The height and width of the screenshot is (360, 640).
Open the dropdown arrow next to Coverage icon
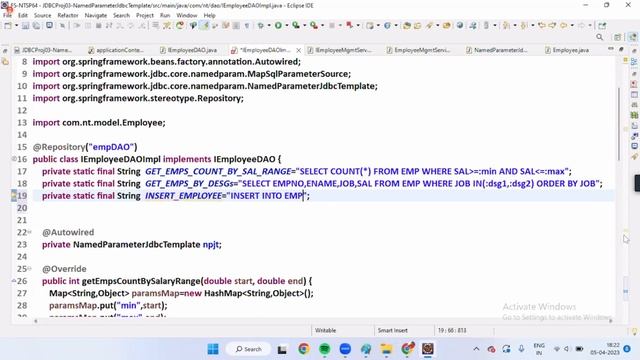pos(304,25)
